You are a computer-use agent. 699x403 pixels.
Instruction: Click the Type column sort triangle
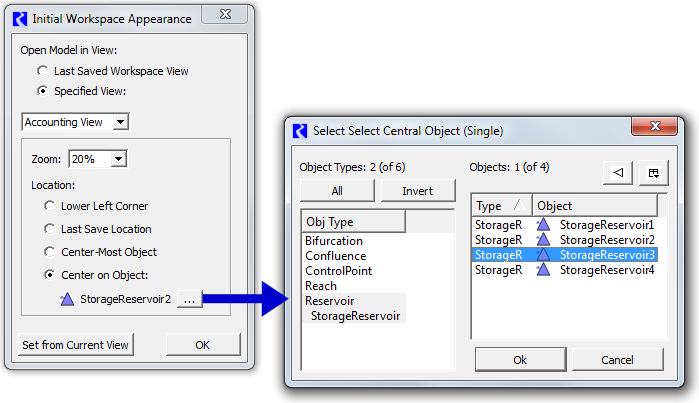518,205
